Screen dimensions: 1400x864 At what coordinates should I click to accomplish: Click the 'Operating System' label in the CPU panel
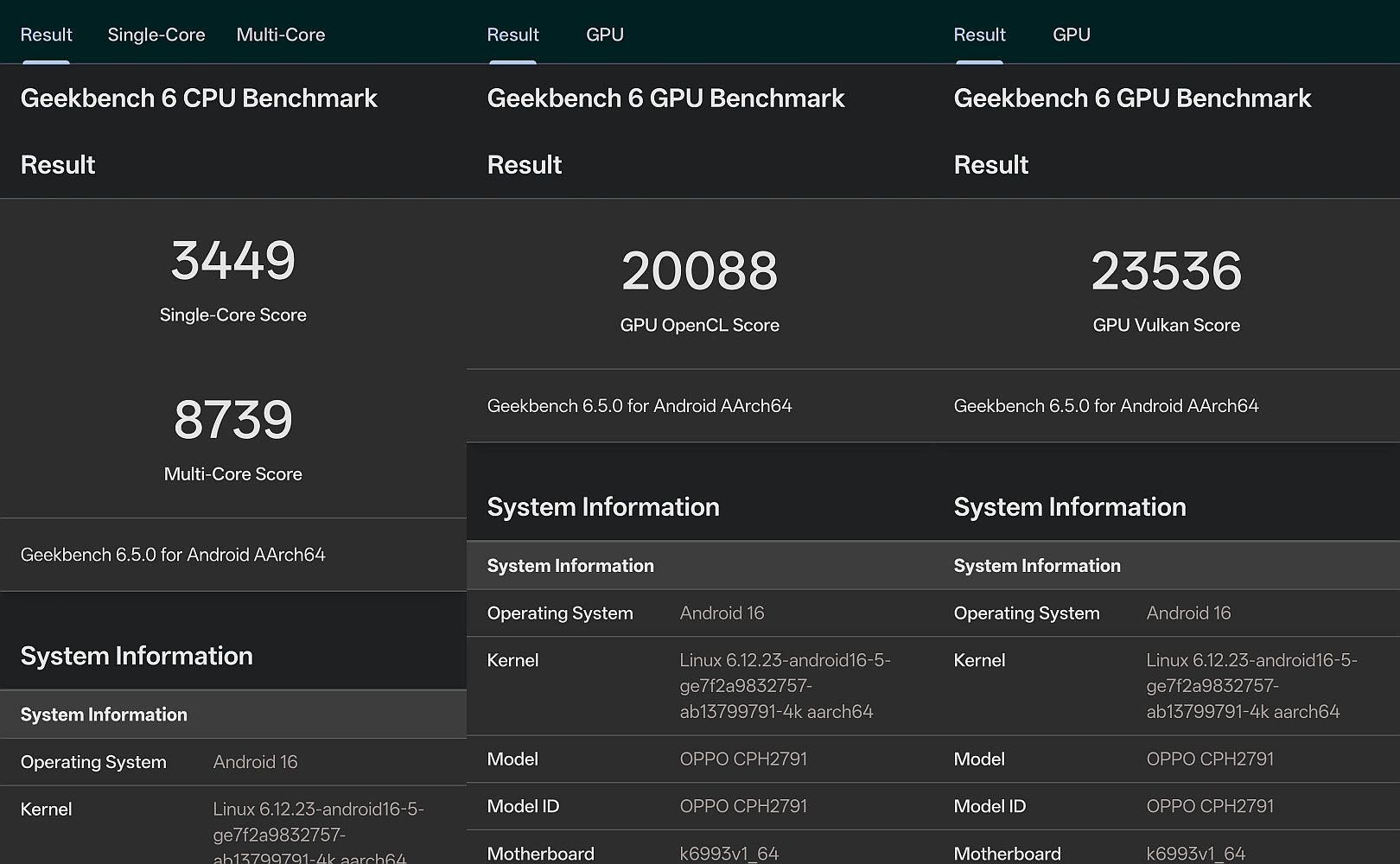(x=93, y=762)
